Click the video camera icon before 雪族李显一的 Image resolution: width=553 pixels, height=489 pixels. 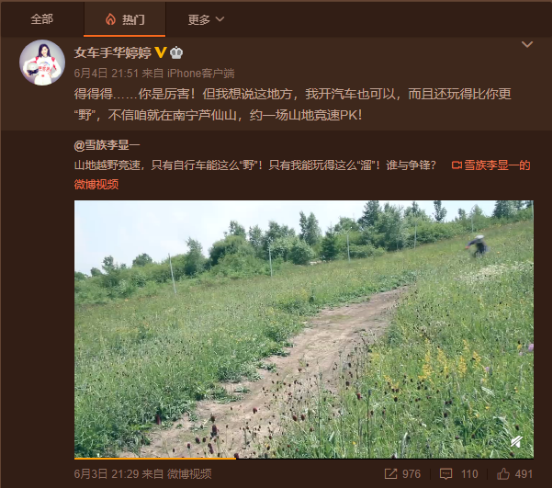click(457, 165)
